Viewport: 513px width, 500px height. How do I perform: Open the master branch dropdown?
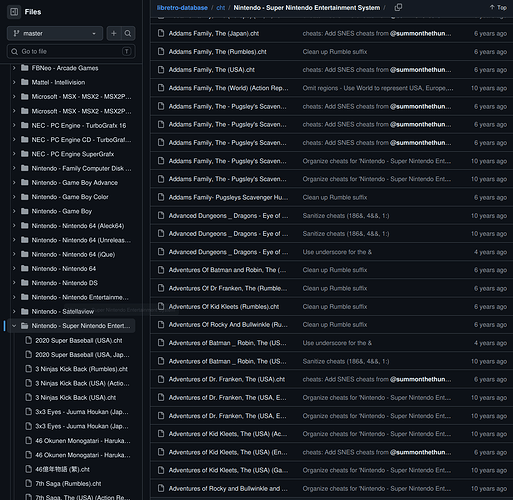click(x=55, y=33)
